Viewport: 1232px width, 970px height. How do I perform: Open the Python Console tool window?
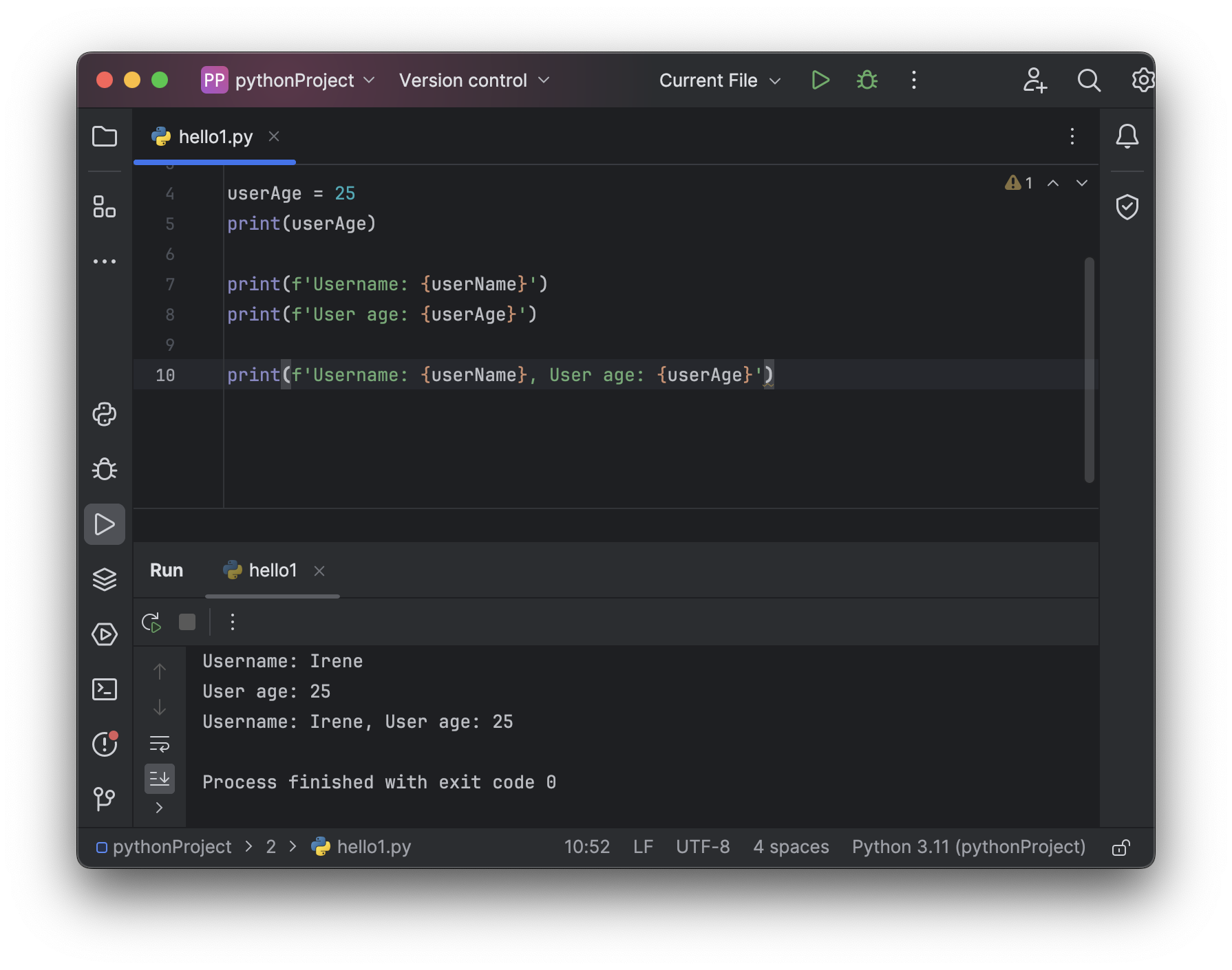(x=105, y=414)
